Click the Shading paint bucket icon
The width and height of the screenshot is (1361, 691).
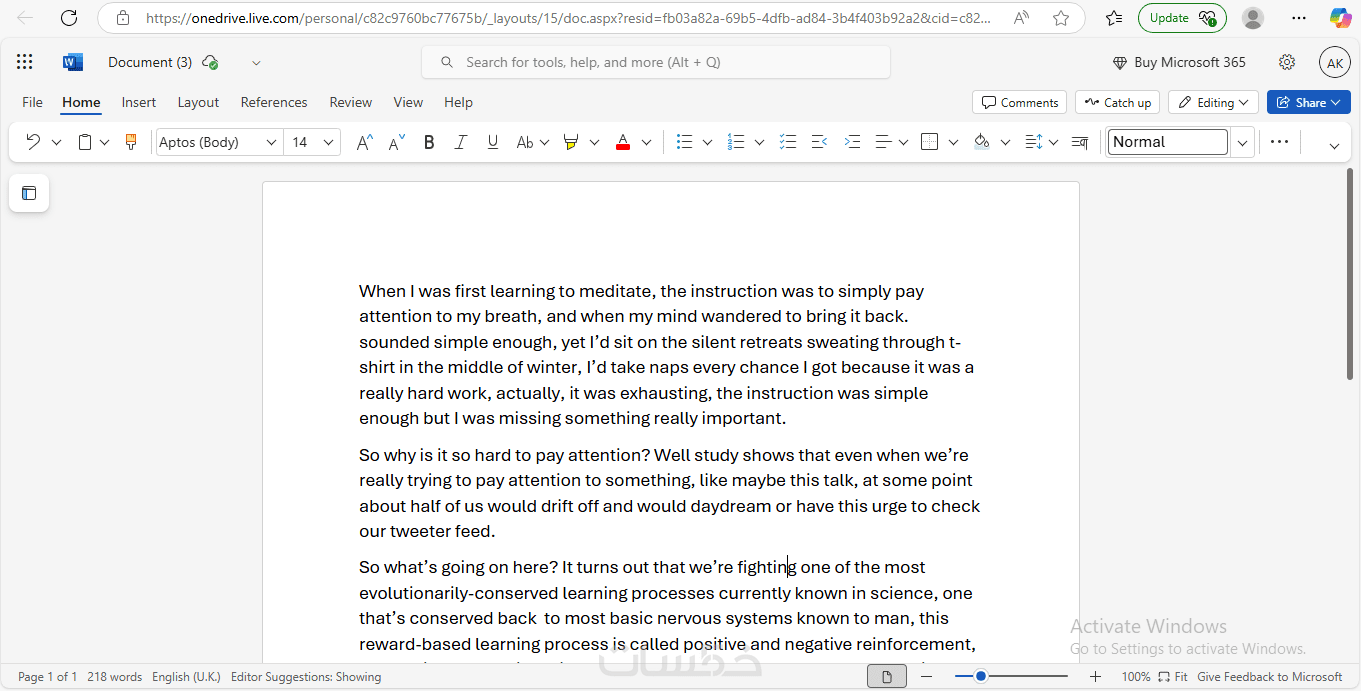pos(982,142)
